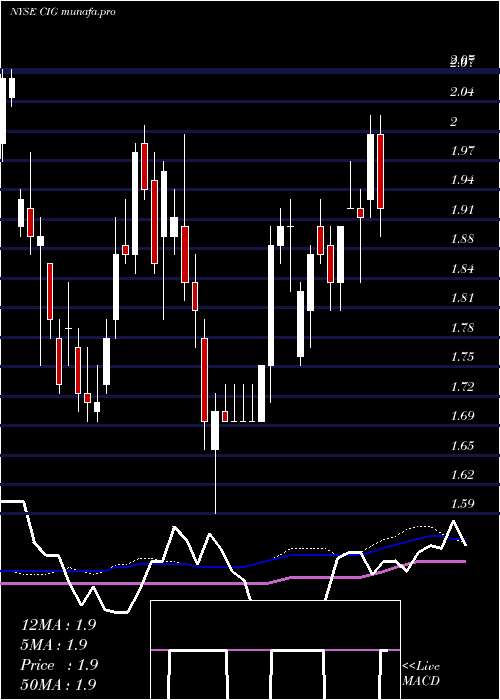Click the <<Live MACD label
500x700 pixels.
click(x=421, y=673)
